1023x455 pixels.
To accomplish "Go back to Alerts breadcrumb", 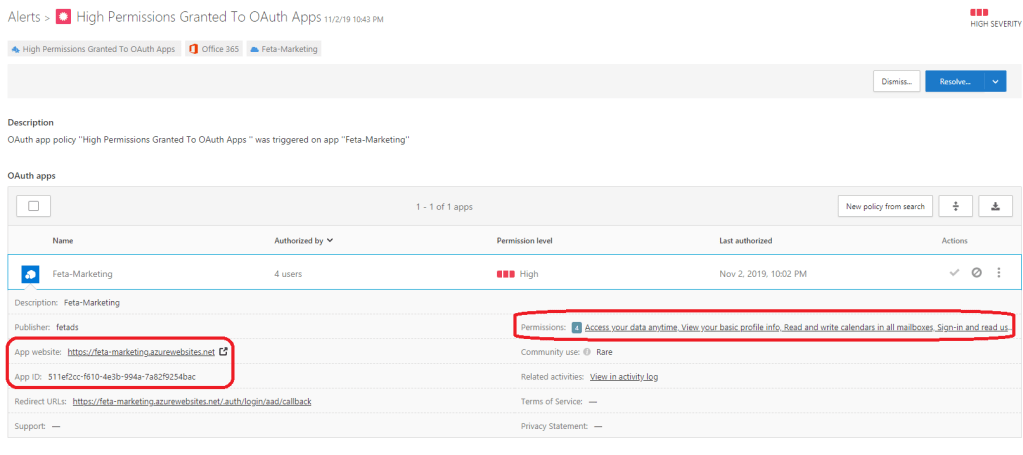I will (24, 18).
